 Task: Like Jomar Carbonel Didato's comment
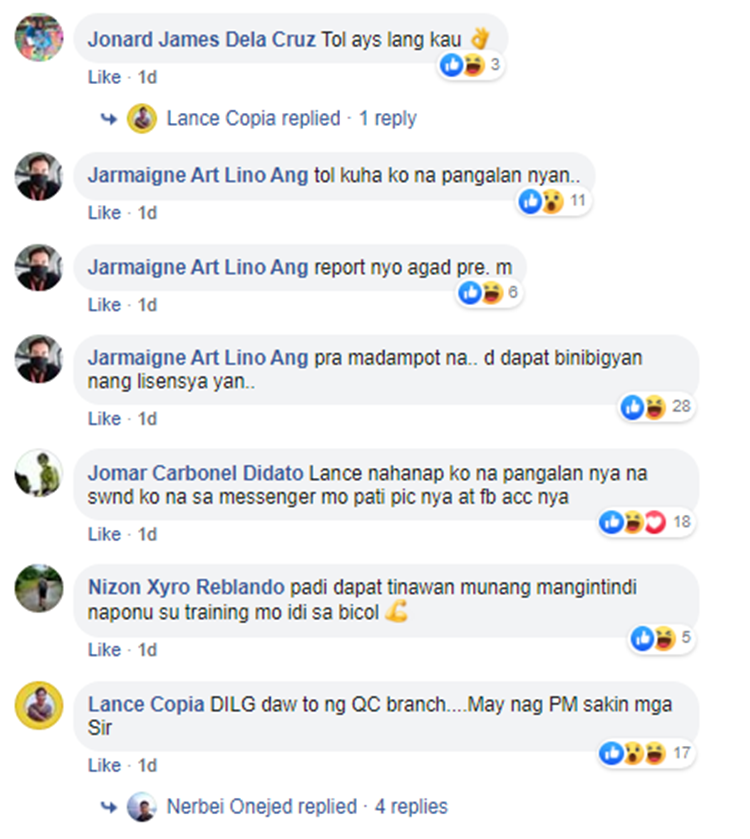click(x=104, y=534)
